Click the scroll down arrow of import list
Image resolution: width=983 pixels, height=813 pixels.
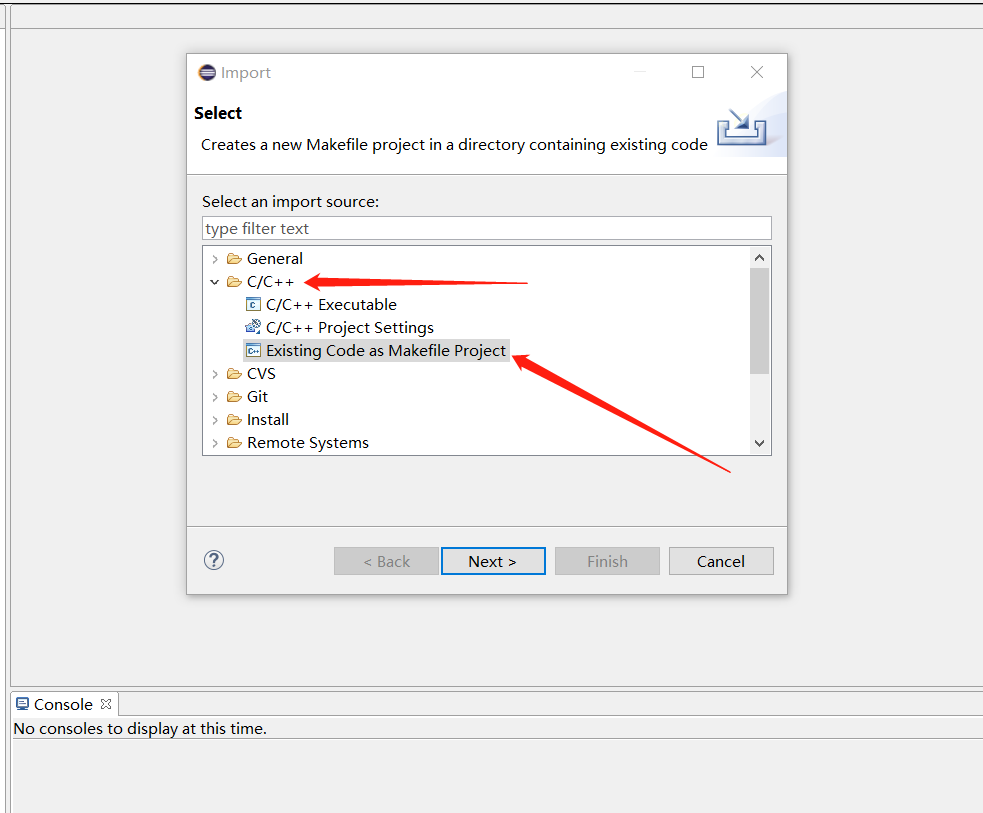point(759,443)
